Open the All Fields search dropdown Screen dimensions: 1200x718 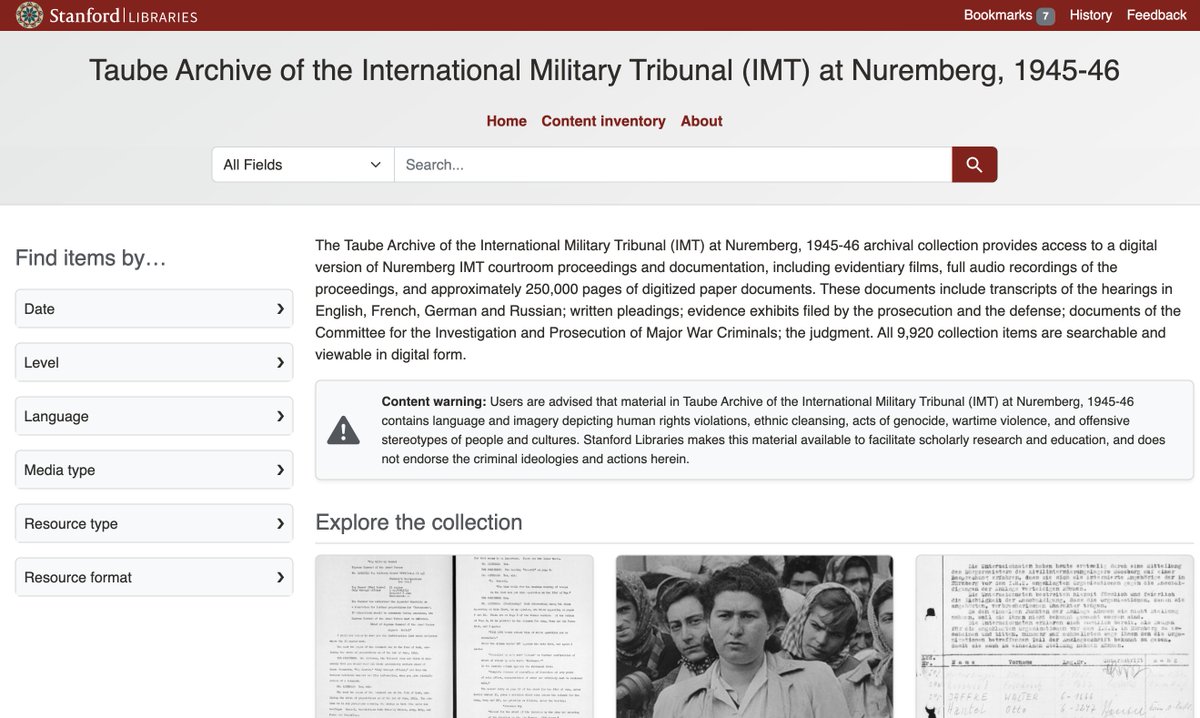(x=303, y=164)
